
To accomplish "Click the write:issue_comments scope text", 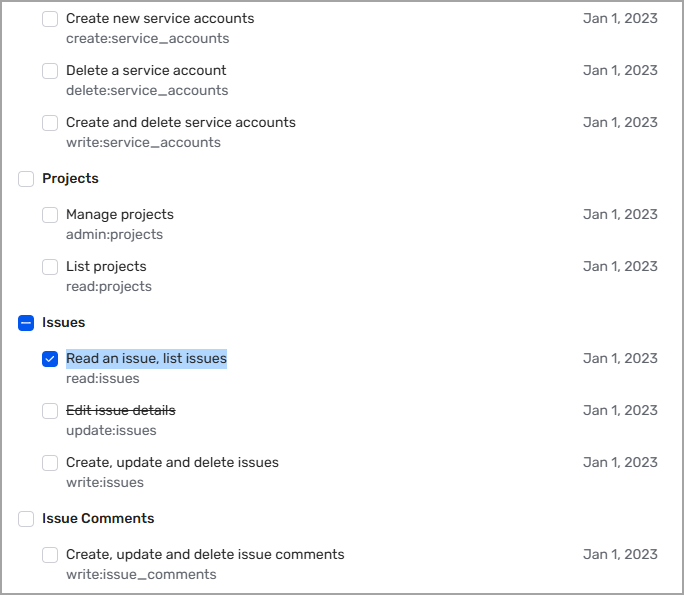I will 141,574.
